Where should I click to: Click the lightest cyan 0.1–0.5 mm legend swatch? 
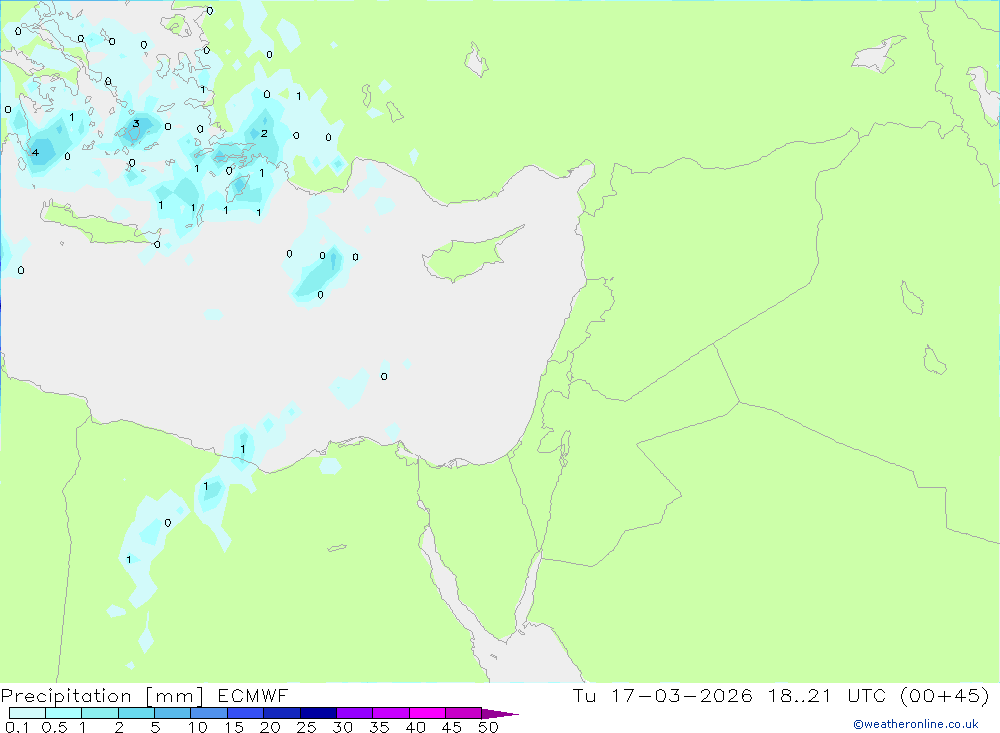(x=27, y=713)
